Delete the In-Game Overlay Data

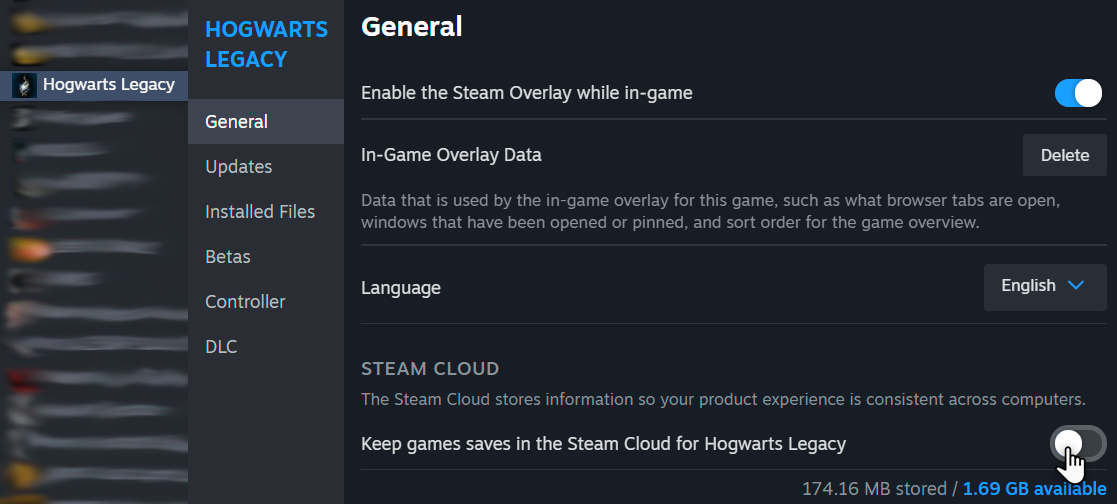[1064, 155]
